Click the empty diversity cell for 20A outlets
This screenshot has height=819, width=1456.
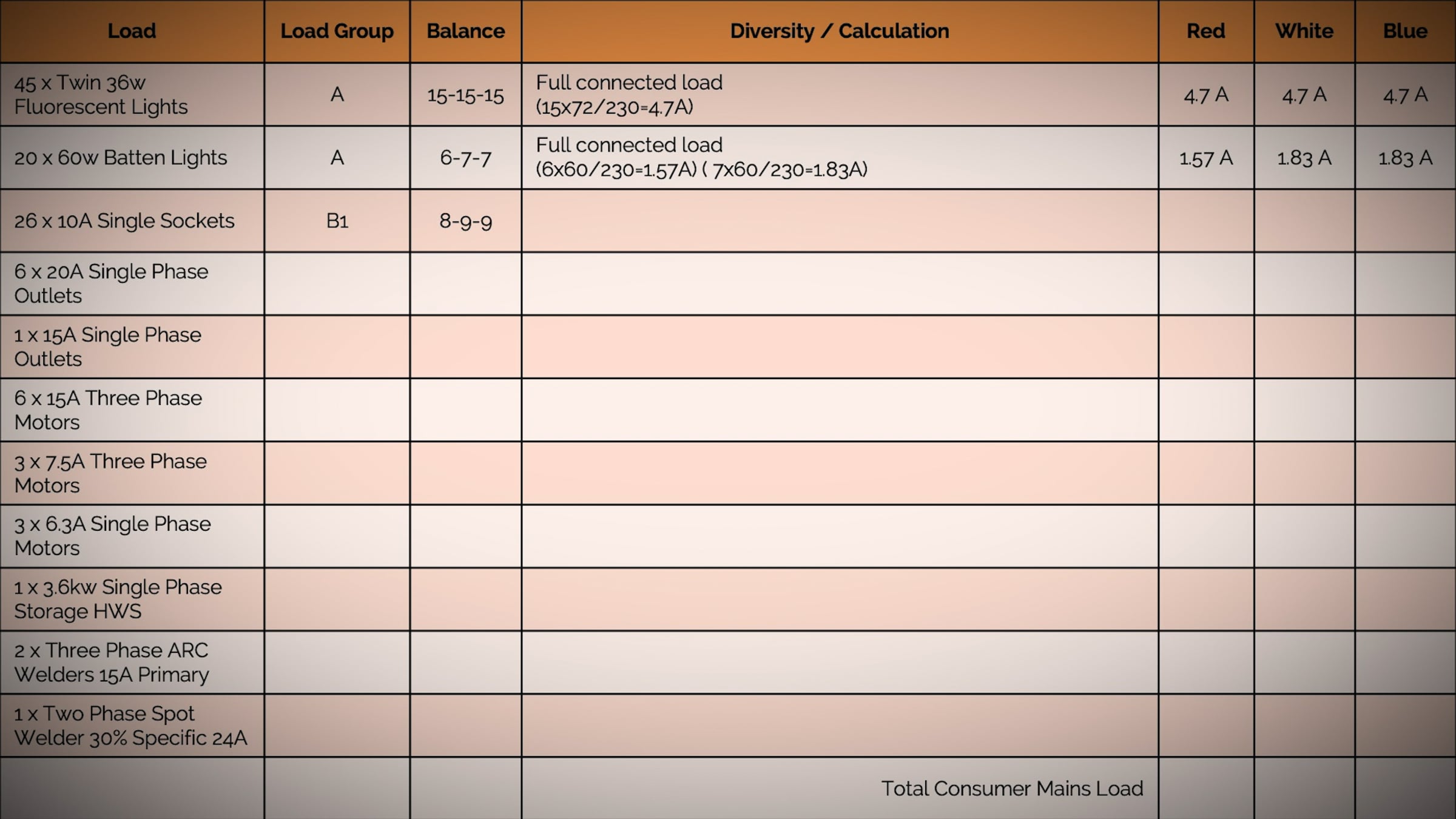840,284
